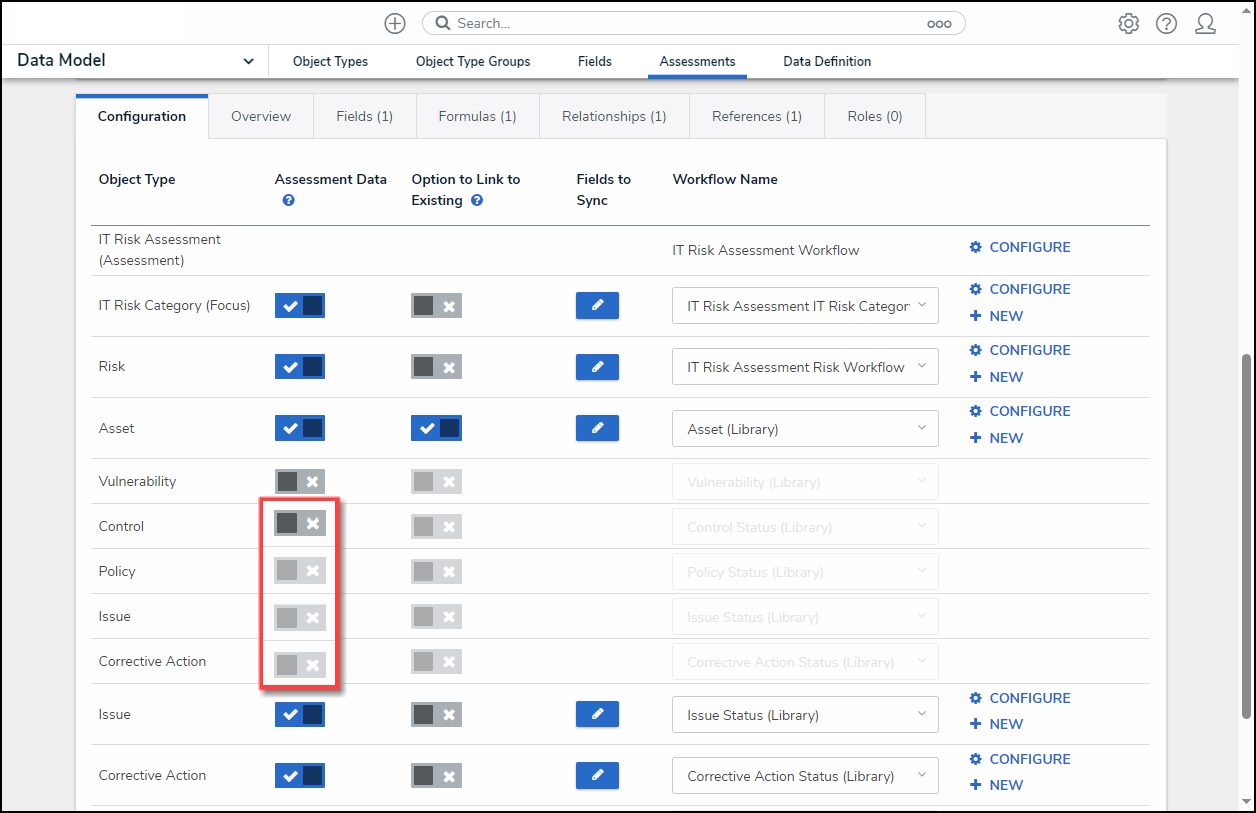
Task: Open the settings gear icon
Action: [x=1128, y=24]
